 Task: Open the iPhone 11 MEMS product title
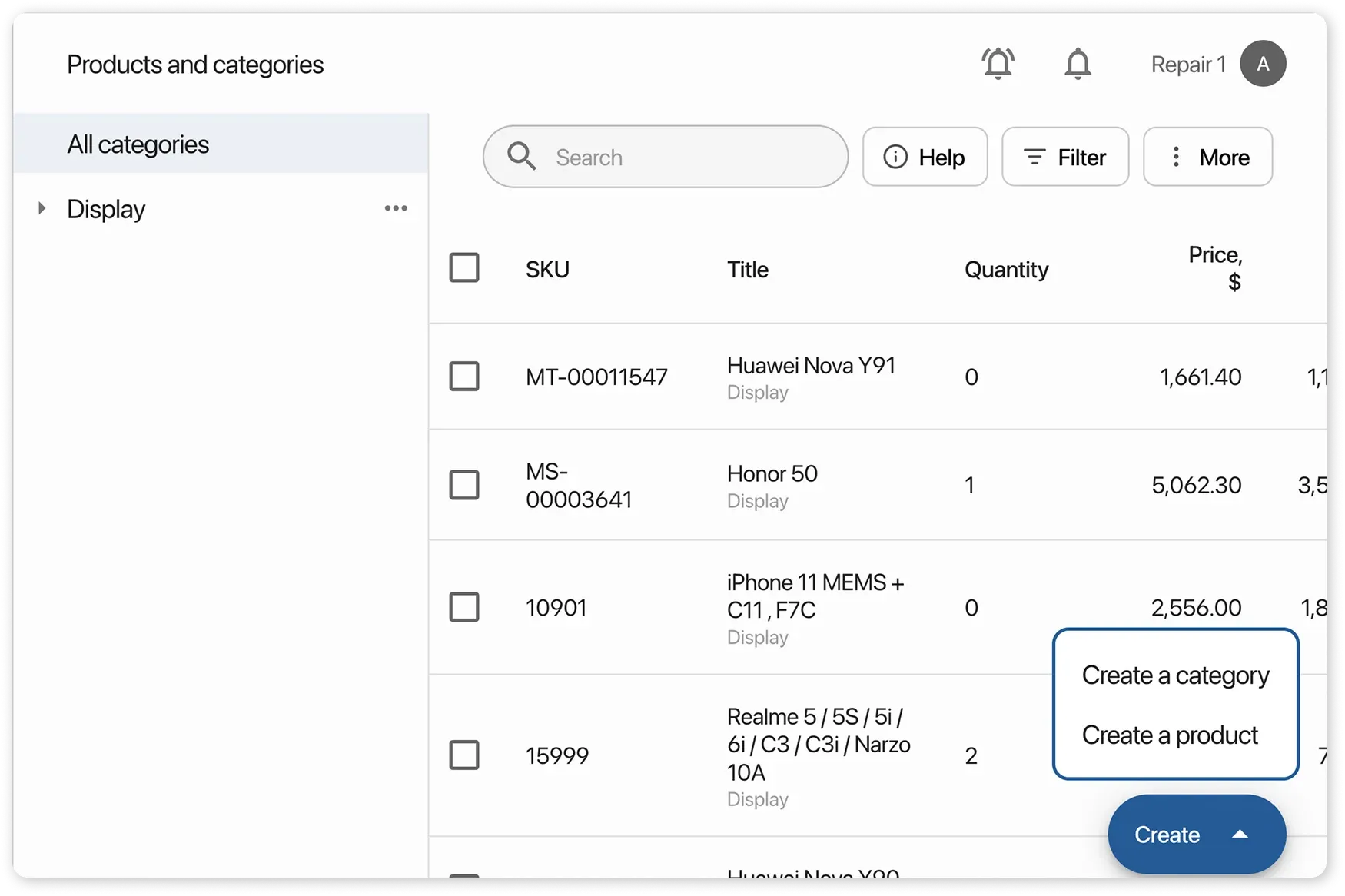click(x=815, y=596)
